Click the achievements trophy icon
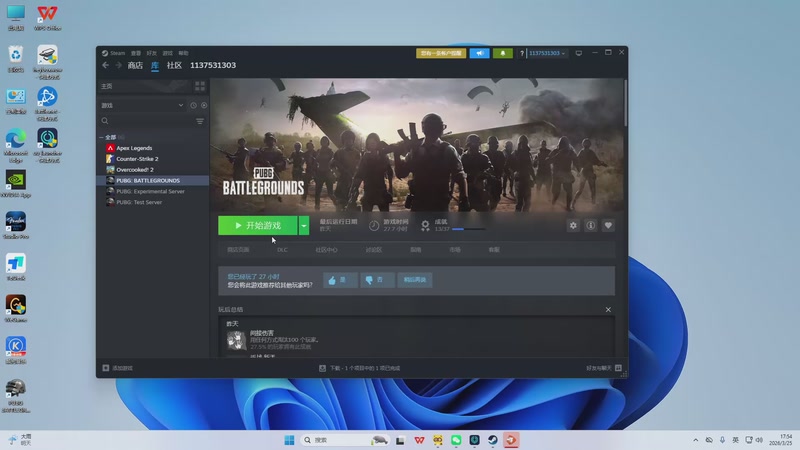This screenshot has height=450, width=800. coord(425,226)
